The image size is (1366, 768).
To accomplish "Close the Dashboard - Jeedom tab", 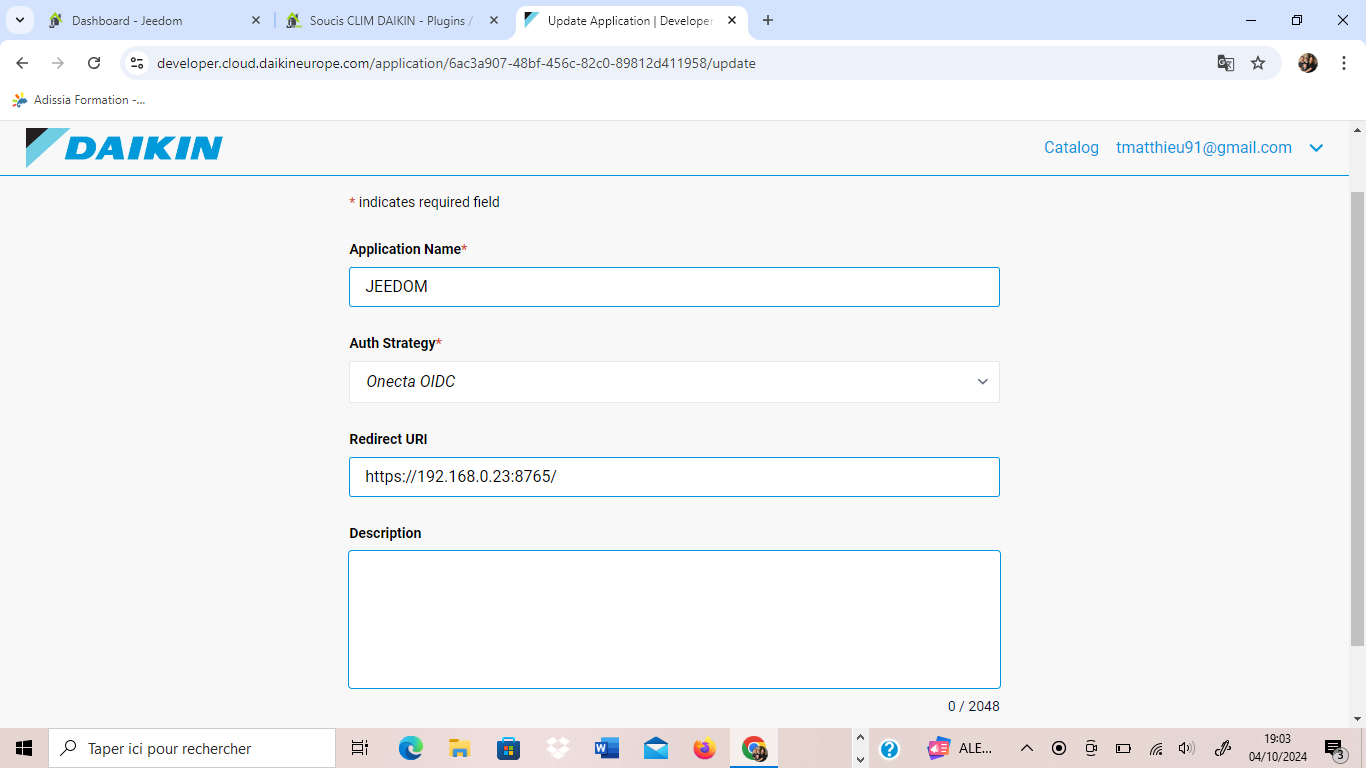I will click(x=256, y=20).
